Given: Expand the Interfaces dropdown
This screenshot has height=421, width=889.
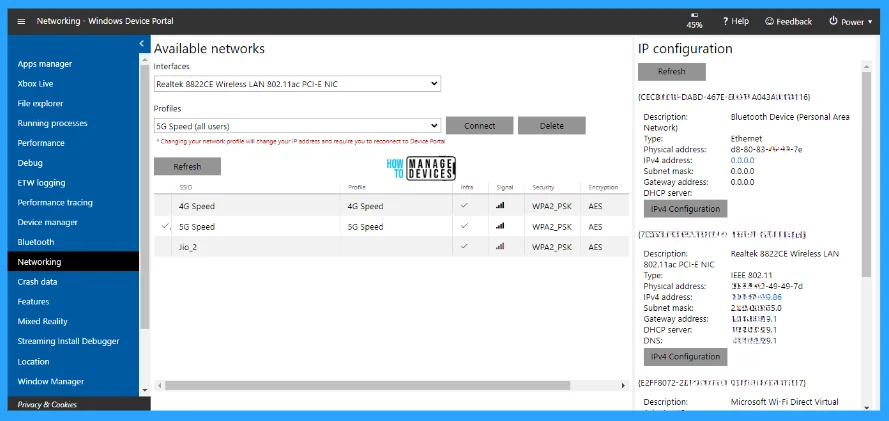Looking at the screenshot, I should 297,84.
